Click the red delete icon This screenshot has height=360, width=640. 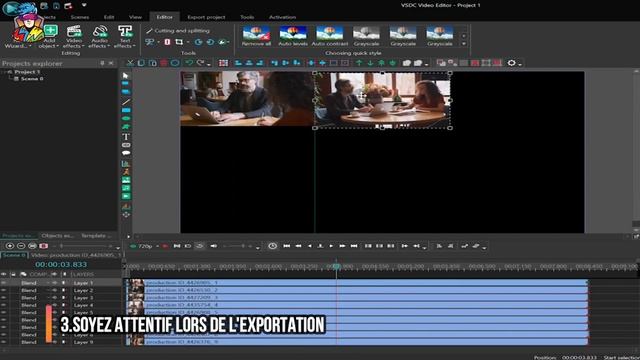point(164,63)
